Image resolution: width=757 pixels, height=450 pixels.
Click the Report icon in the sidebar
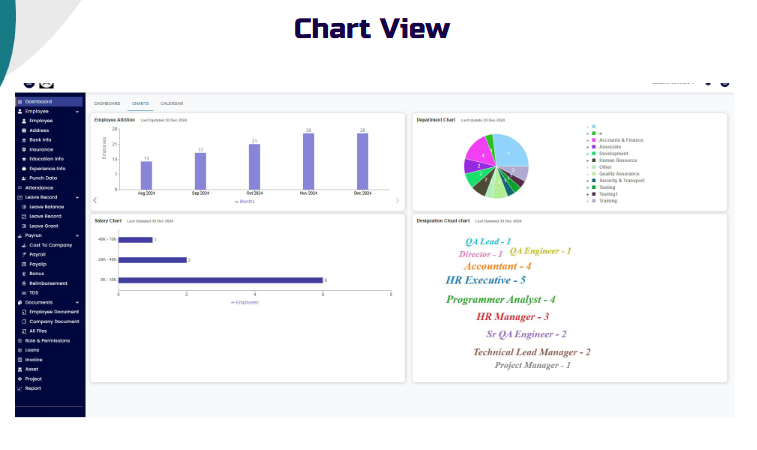click(19, 388)
